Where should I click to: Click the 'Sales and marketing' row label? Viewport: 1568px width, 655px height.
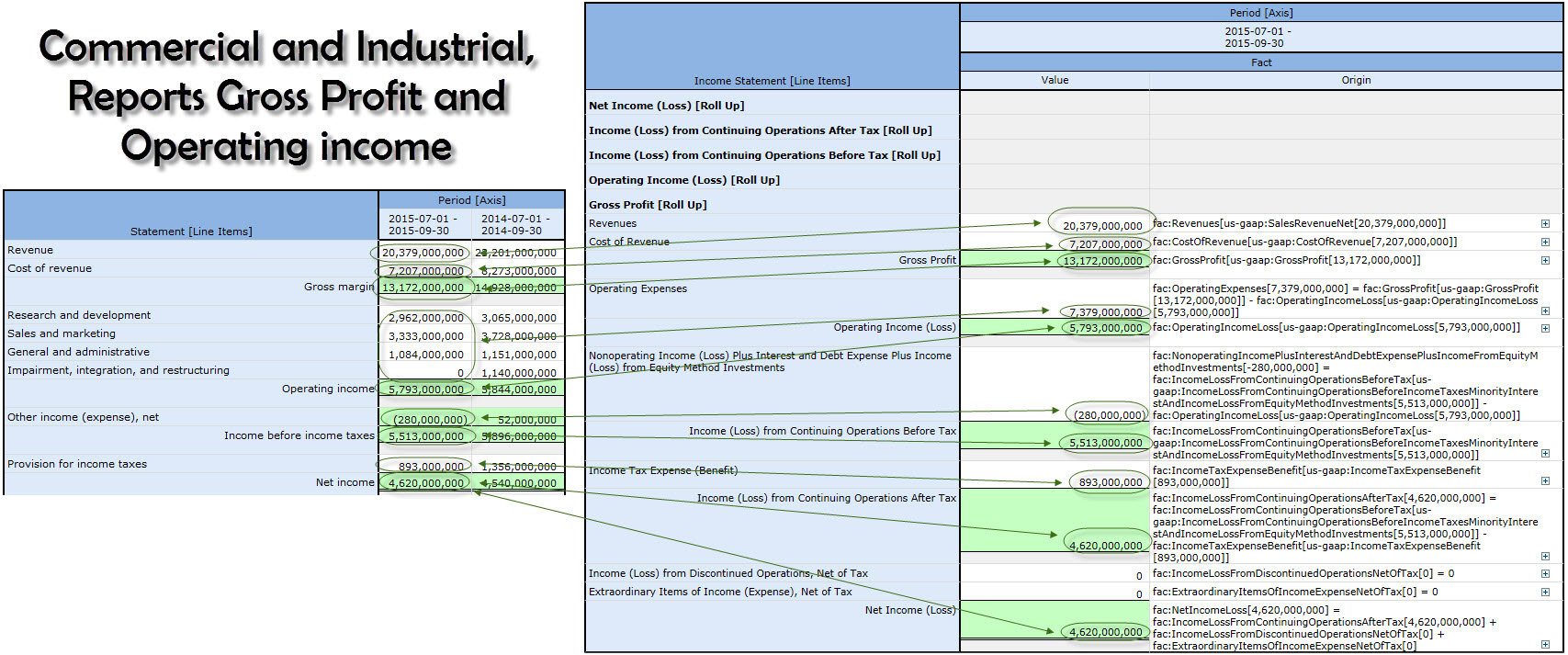click(62, 333)
